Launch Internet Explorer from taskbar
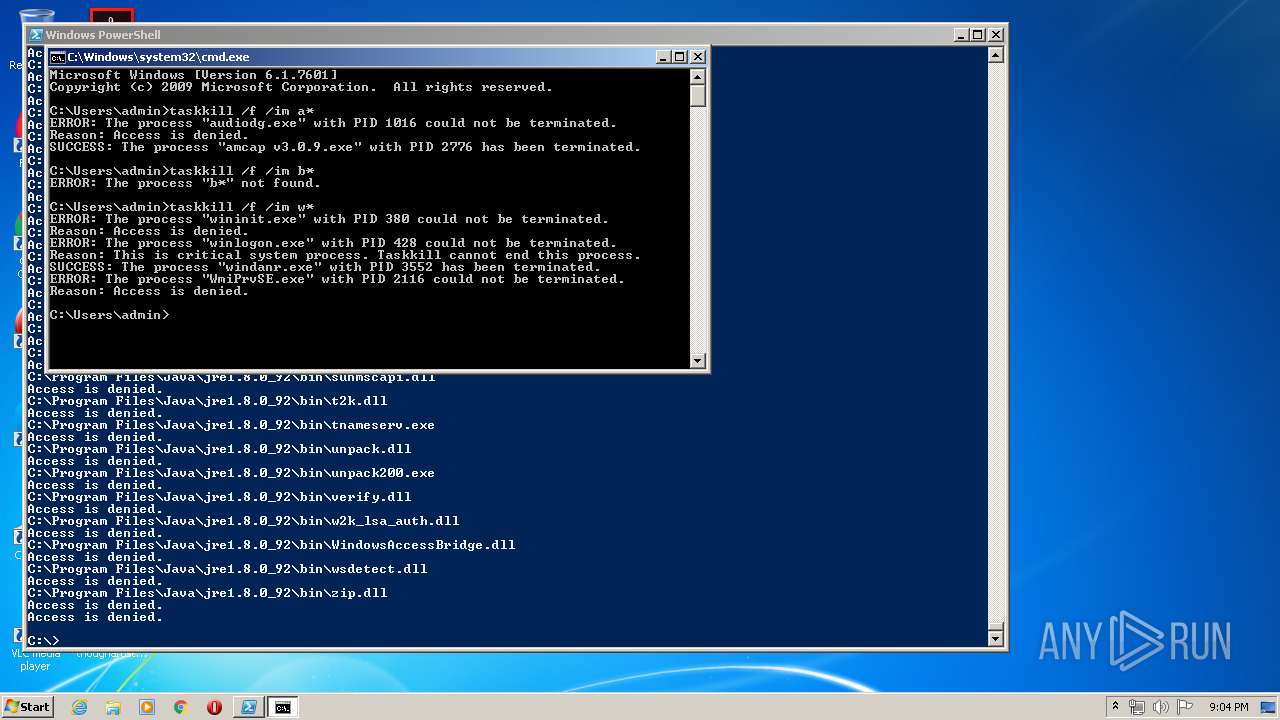This screenshot has width=1280, height=720. pyautogui.click(x=80, y=707)
